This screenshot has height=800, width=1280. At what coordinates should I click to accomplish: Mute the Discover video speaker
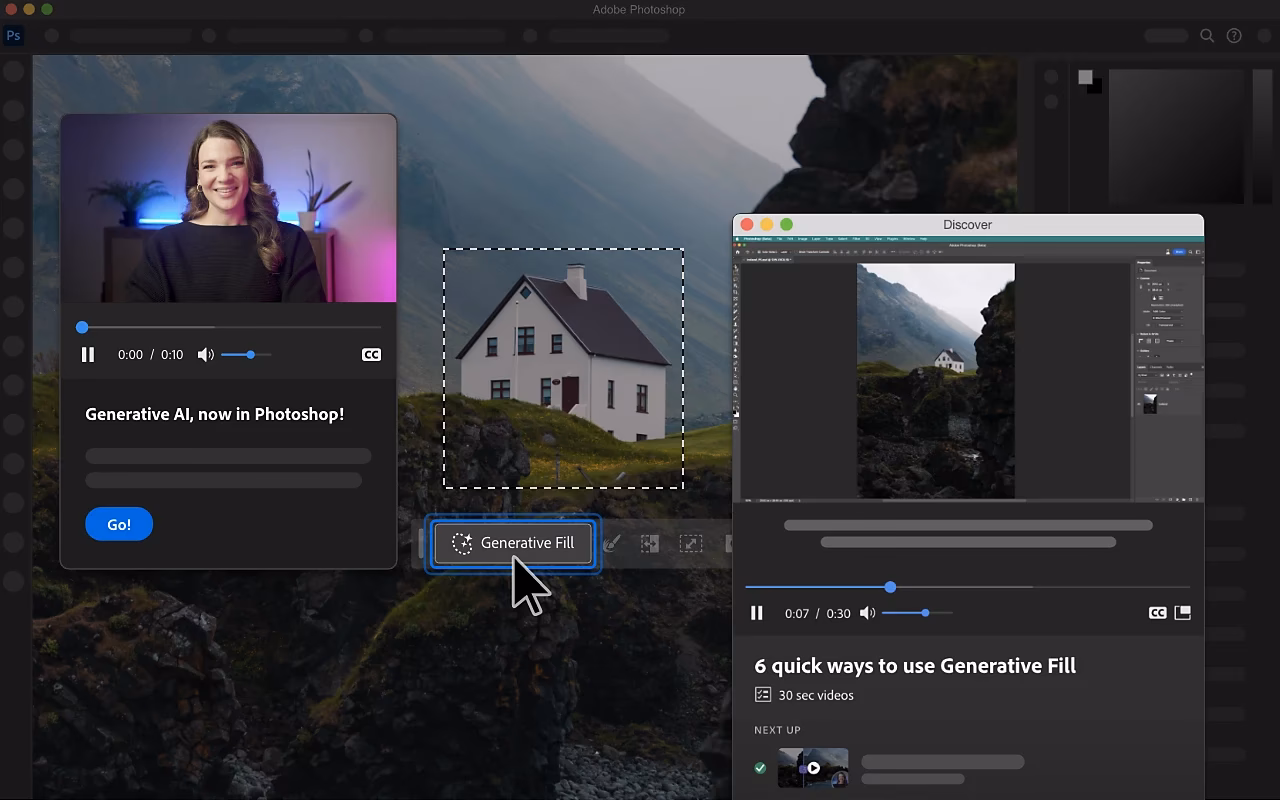pos(867,613)
